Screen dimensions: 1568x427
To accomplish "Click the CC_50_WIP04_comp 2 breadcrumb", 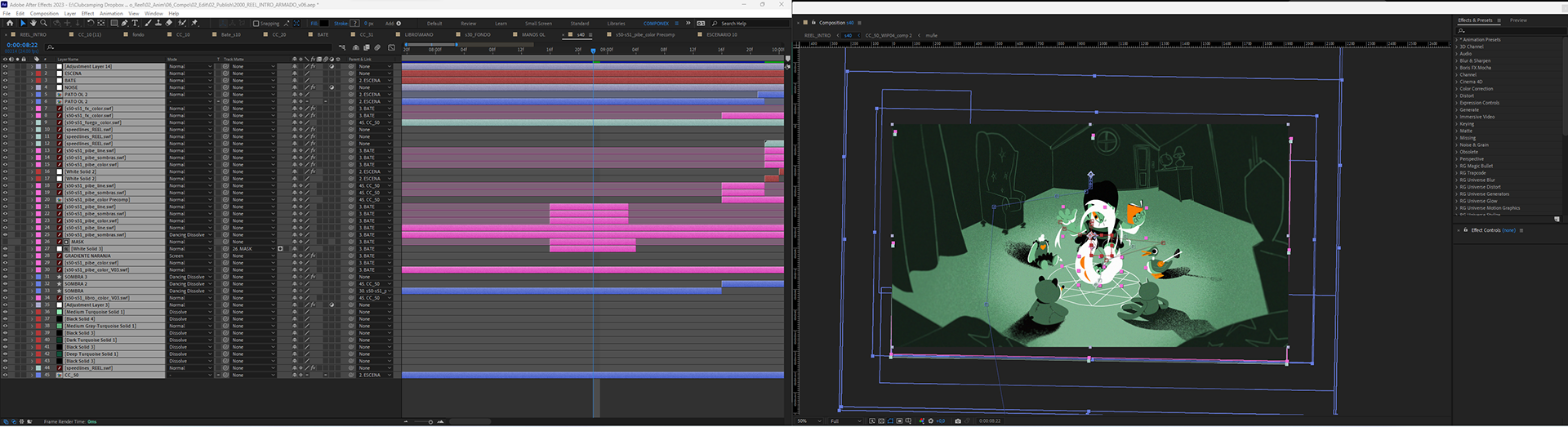I will coord(889,35).
